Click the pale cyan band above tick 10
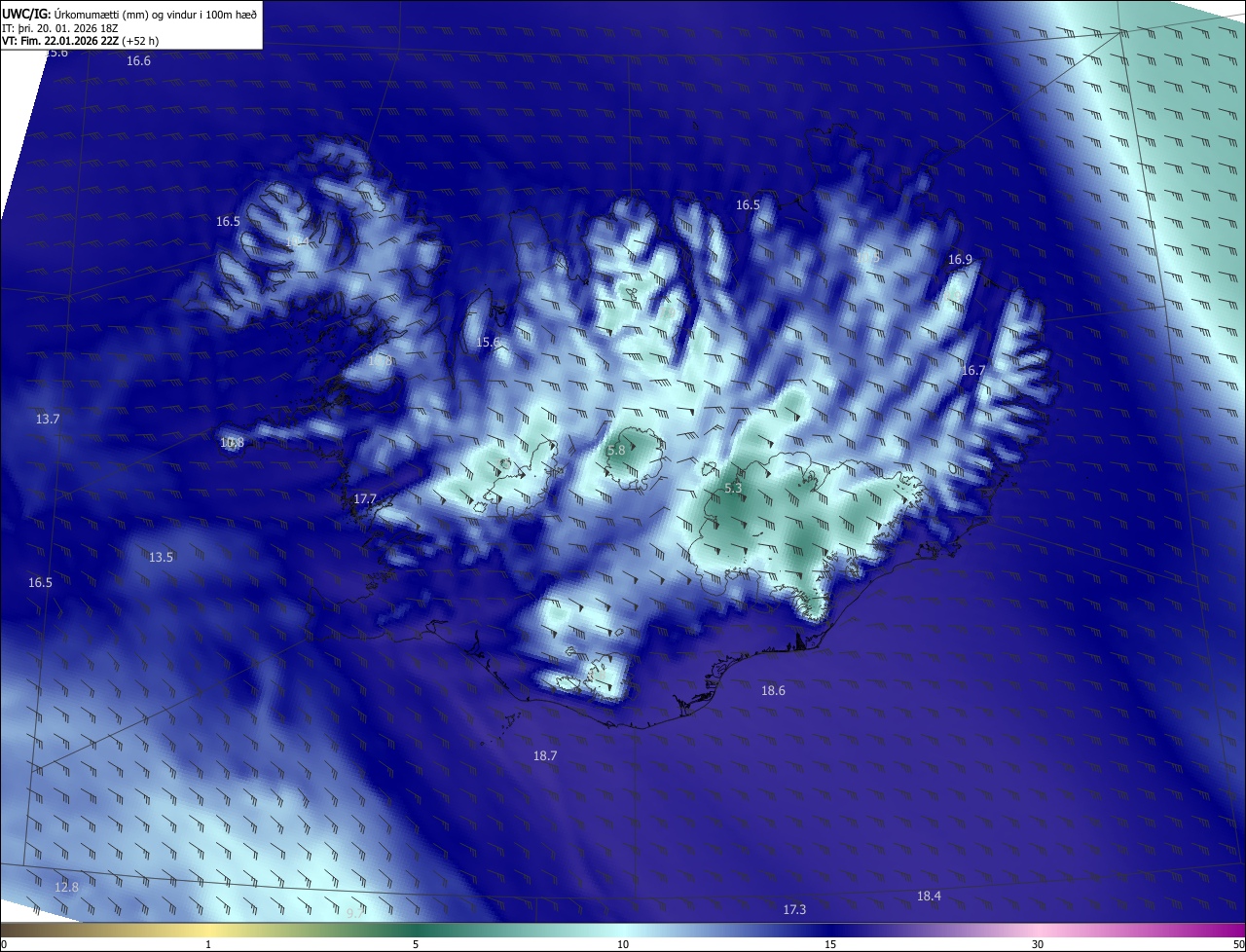Viewport: 1246px width, 952px height. point(623,931)
